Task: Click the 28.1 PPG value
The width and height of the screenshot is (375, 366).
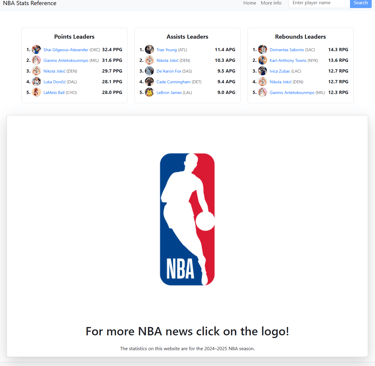Action: pyautogui.click(x=112, y=82)
